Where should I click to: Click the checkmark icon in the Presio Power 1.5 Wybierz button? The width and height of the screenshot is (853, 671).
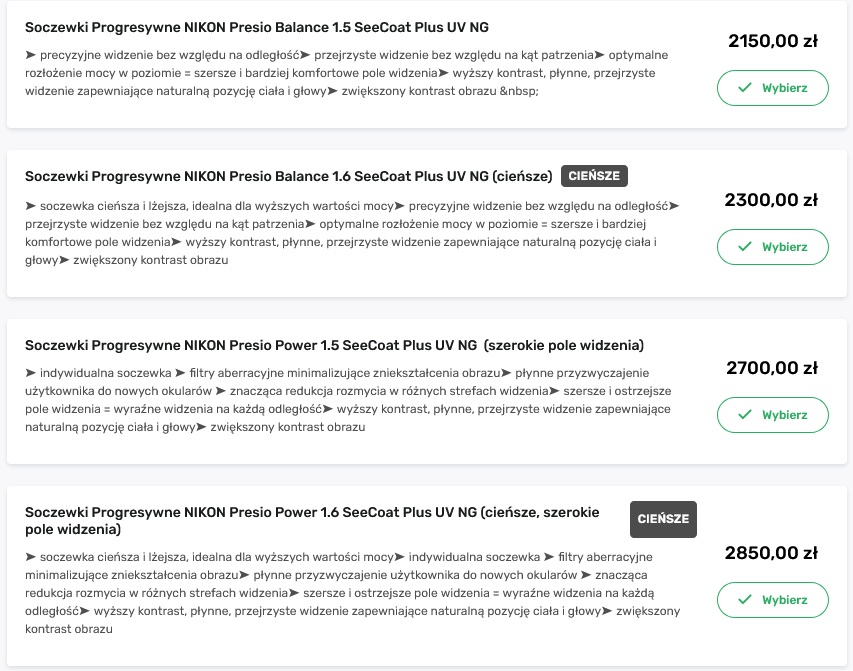pyautogui.click(x=745, y=414)
